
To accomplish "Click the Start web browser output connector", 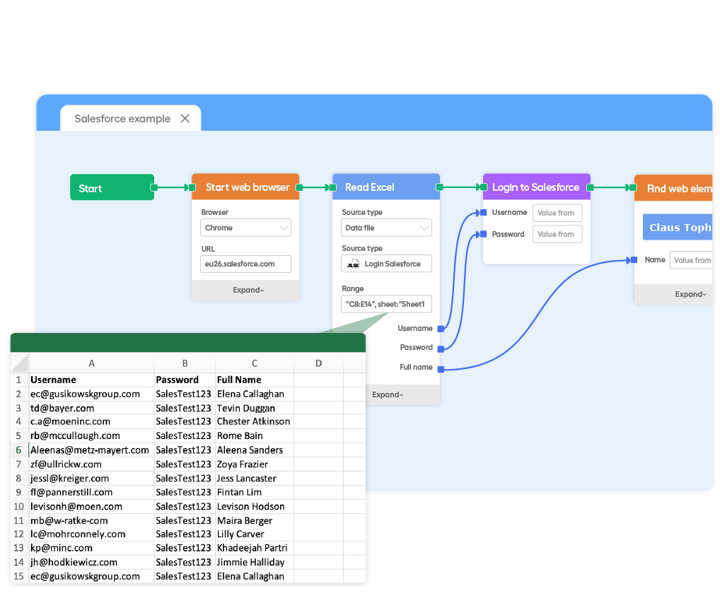I will coord(299,187).
